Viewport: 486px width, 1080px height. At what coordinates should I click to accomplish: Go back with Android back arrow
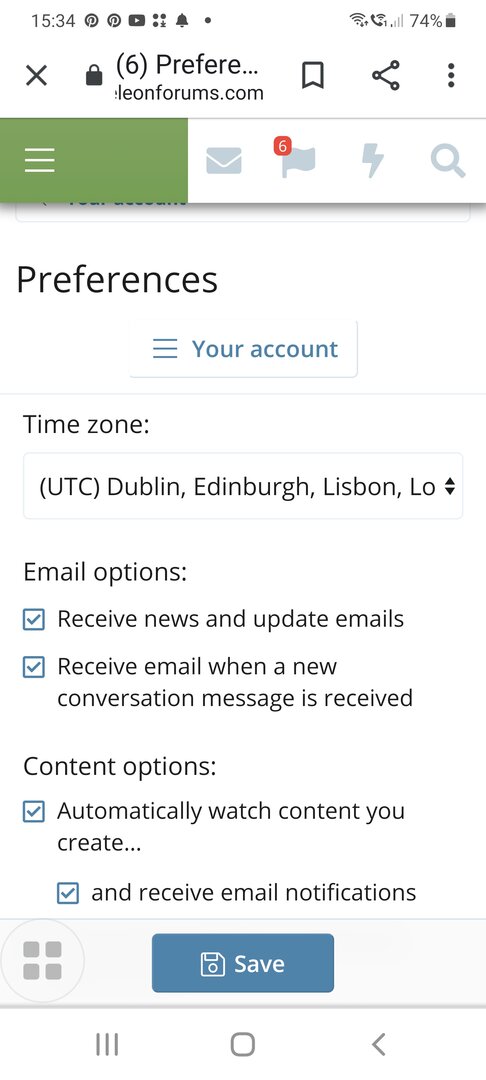[379, 1044]
